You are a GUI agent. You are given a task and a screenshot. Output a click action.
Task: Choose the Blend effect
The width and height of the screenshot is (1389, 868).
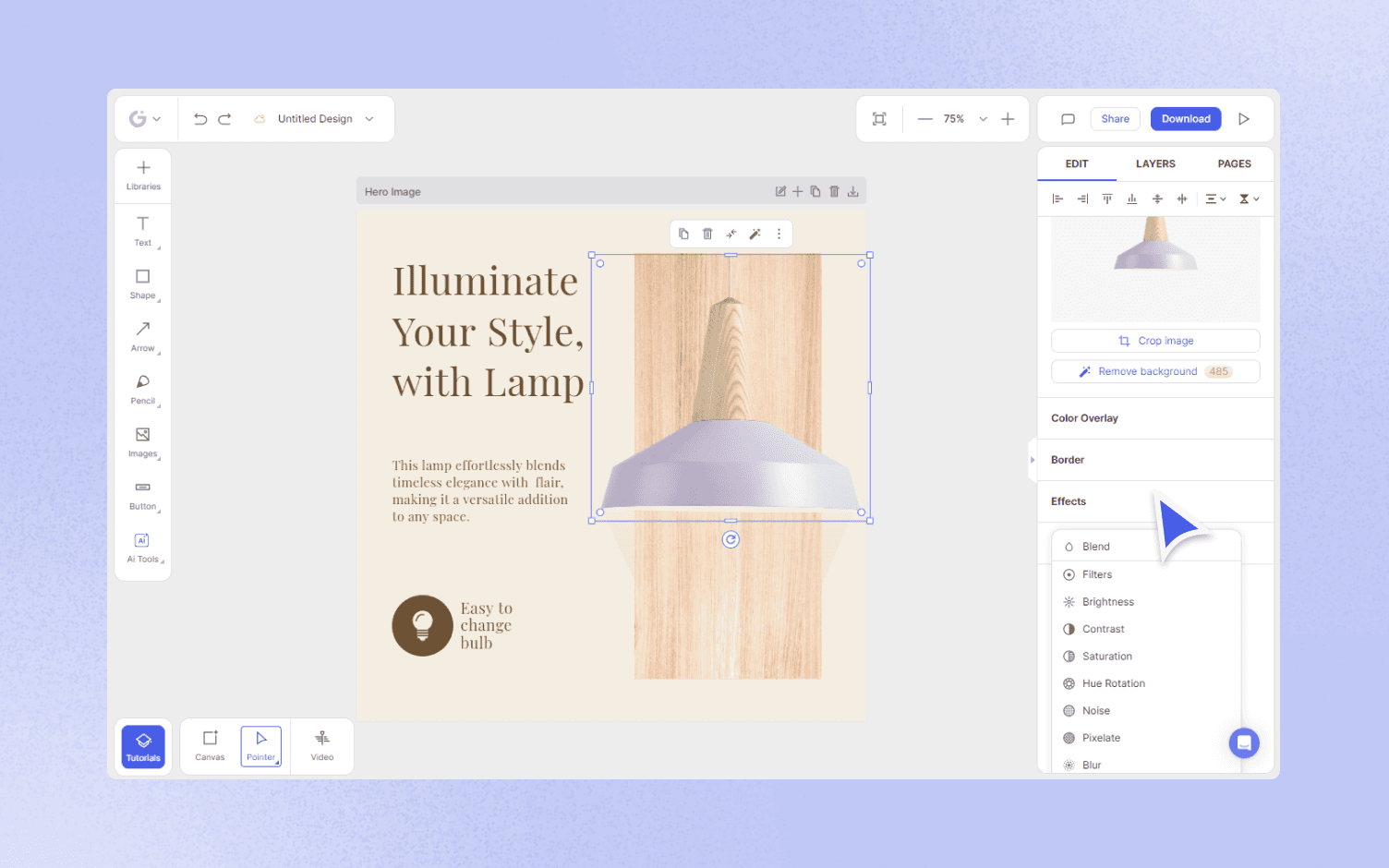(1146, 547)
